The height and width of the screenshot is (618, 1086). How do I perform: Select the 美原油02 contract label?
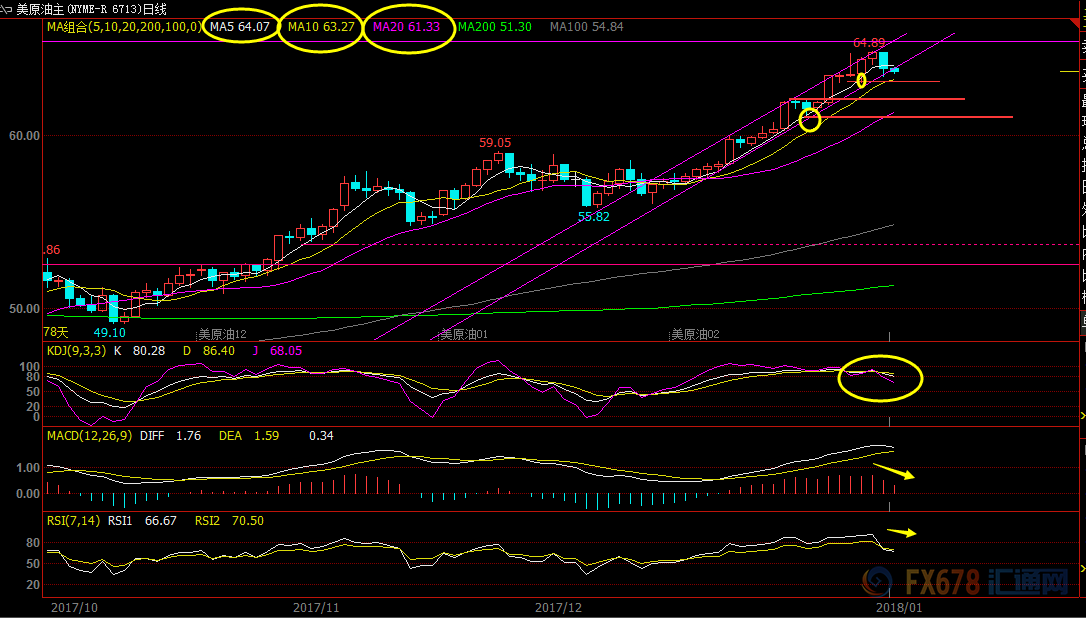[694, 334]
